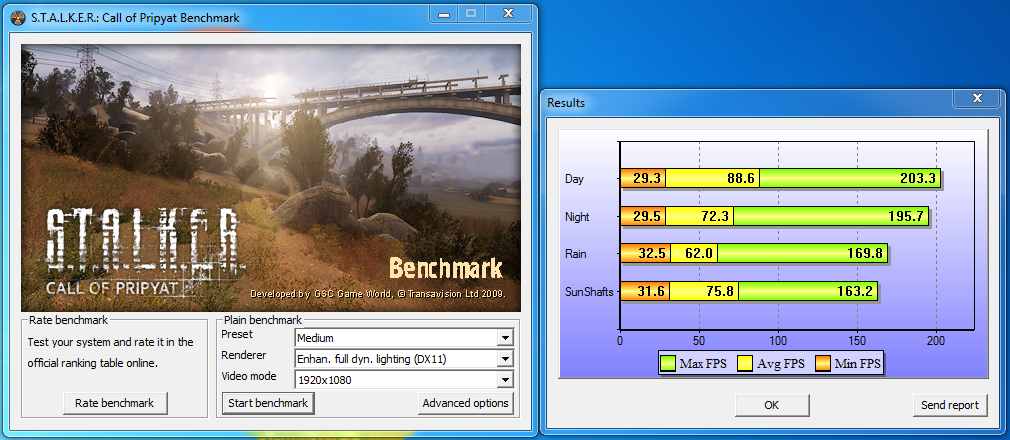Expand the Renderer dropdown list
The width and height of the screenshot is (1010, 440).
click(504, 358)
